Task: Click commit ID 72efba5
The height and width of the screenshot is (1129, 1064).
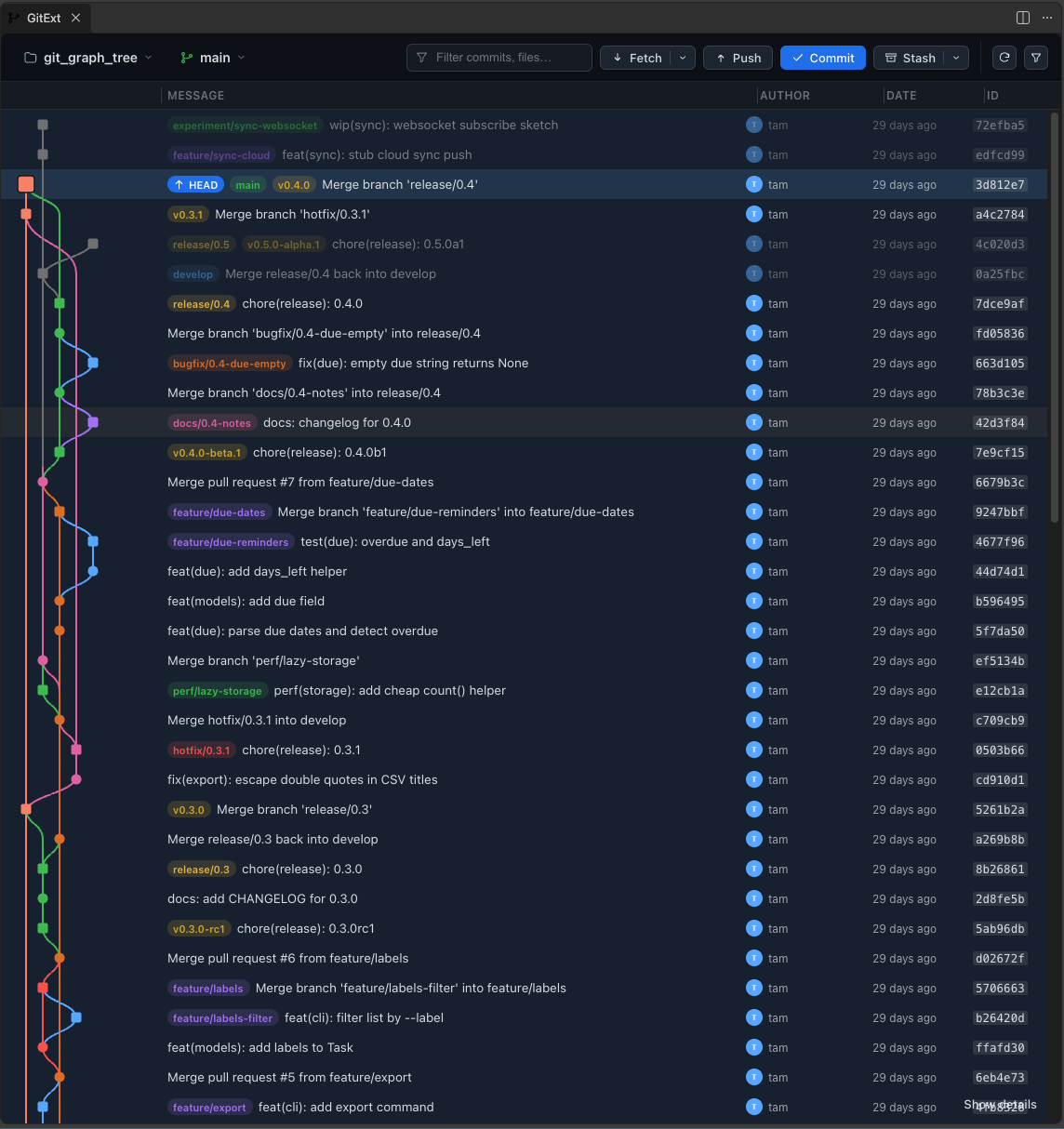Action: click(1000, 126)
